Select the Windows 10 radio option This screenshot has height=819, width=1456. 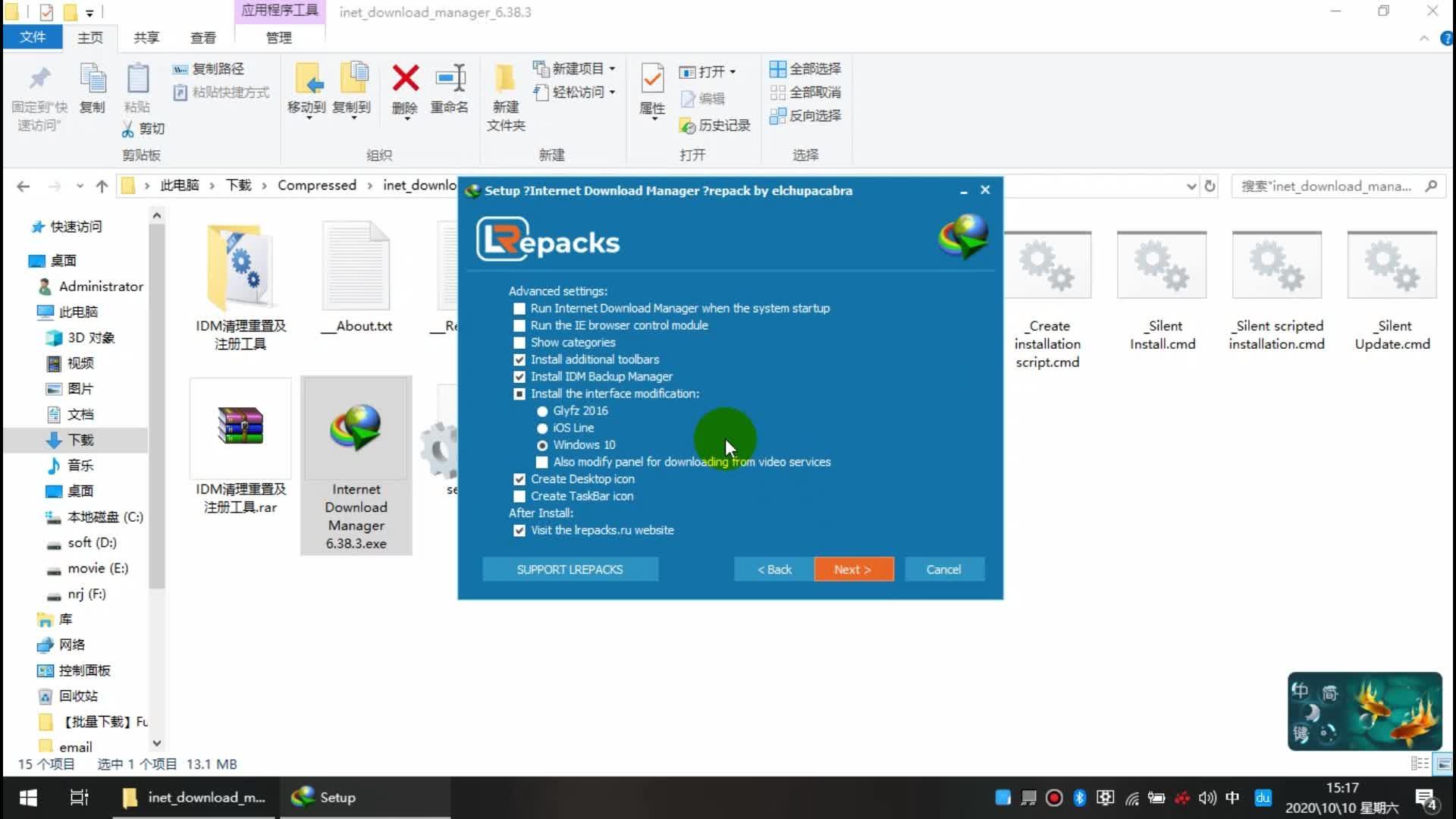tap(542, 445)
